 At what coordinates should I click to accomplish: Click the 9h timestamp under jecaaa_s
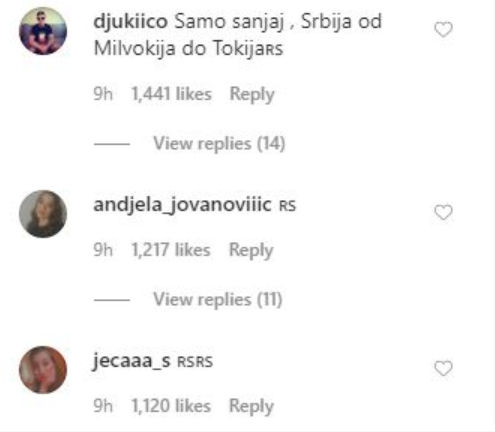(103, 406)
